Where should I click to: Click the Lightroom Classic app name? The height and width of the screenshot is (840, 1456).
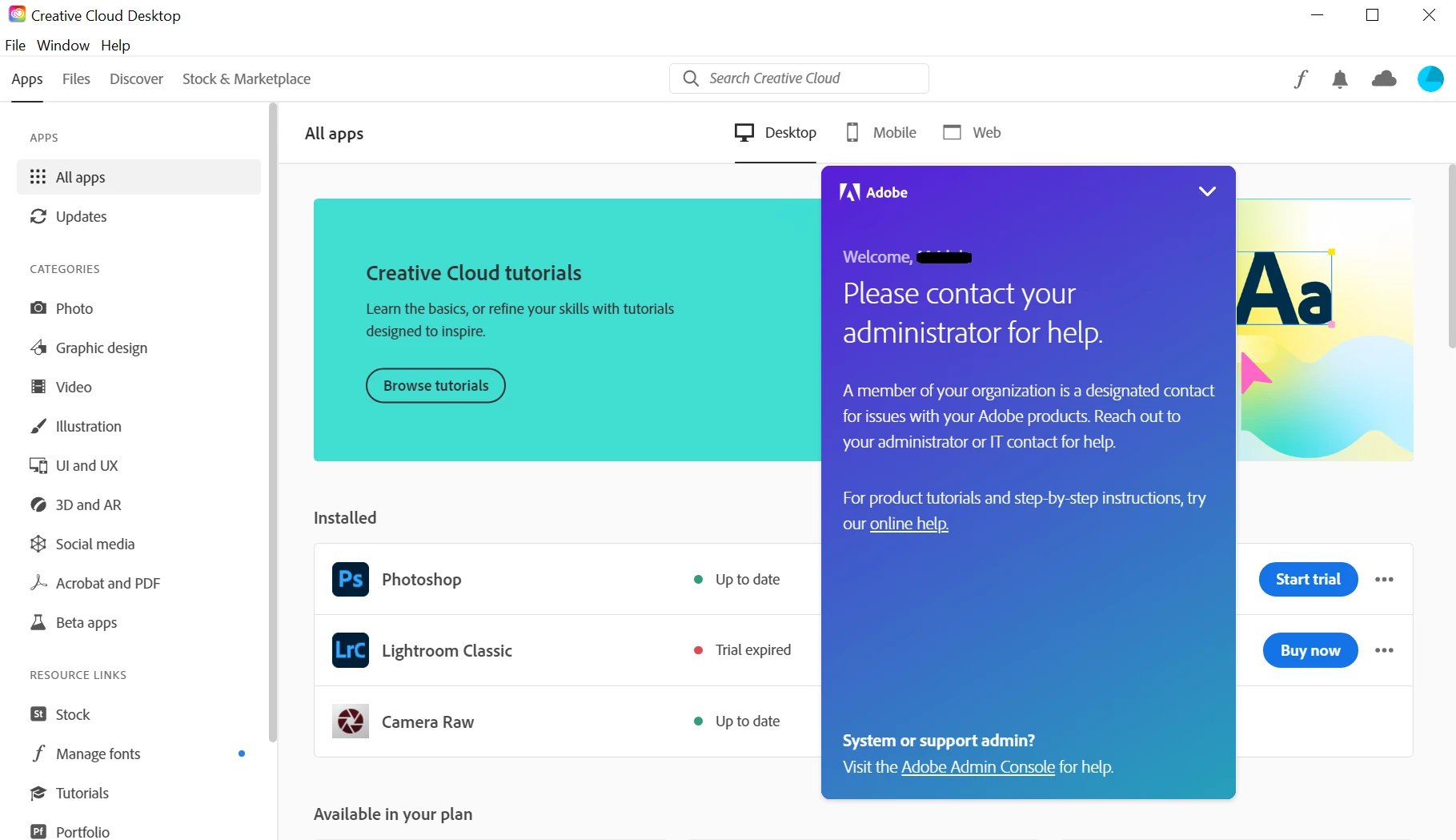447,650
